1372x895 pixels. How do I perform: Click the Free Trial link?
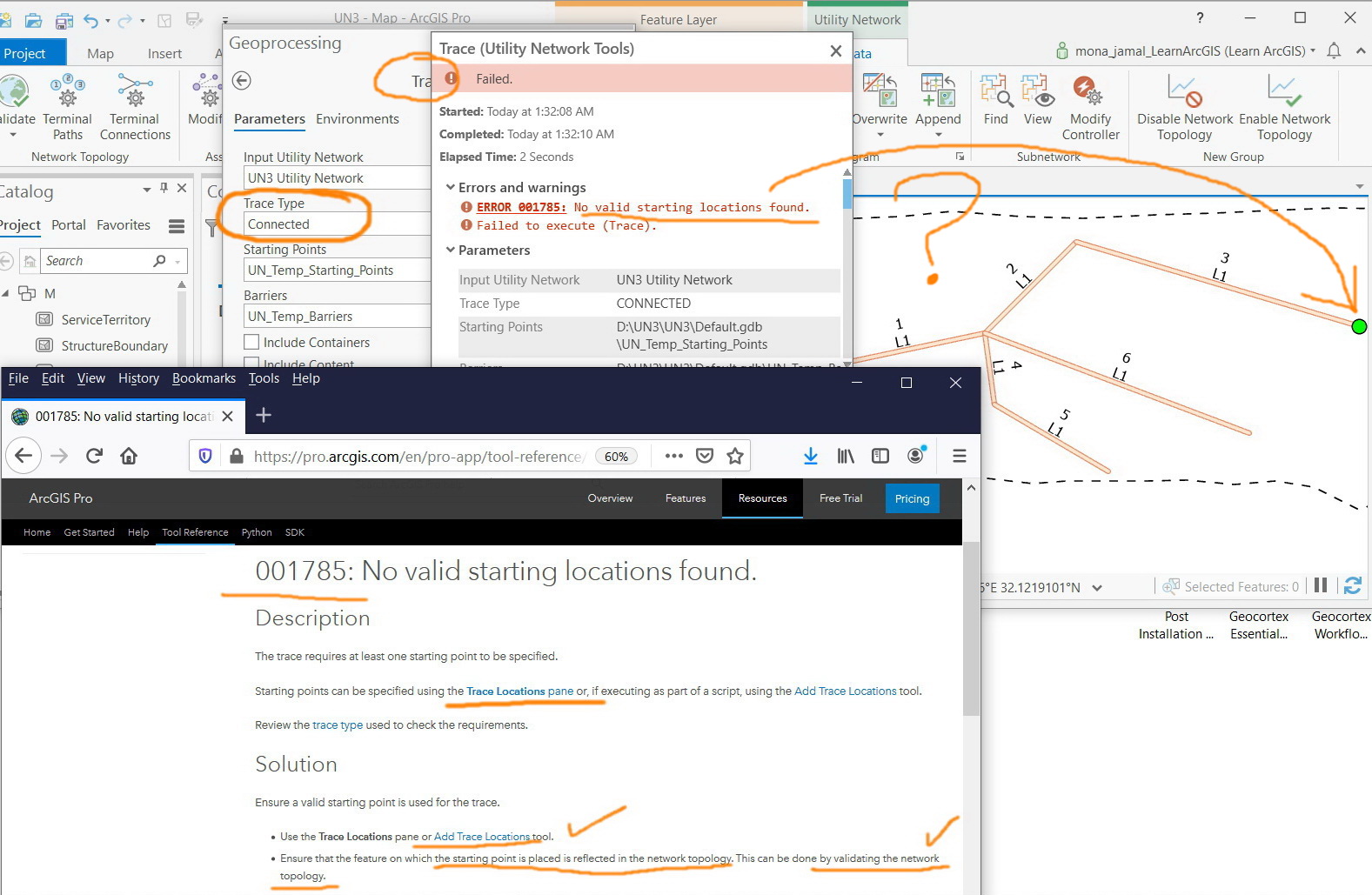tap(840, 498)
